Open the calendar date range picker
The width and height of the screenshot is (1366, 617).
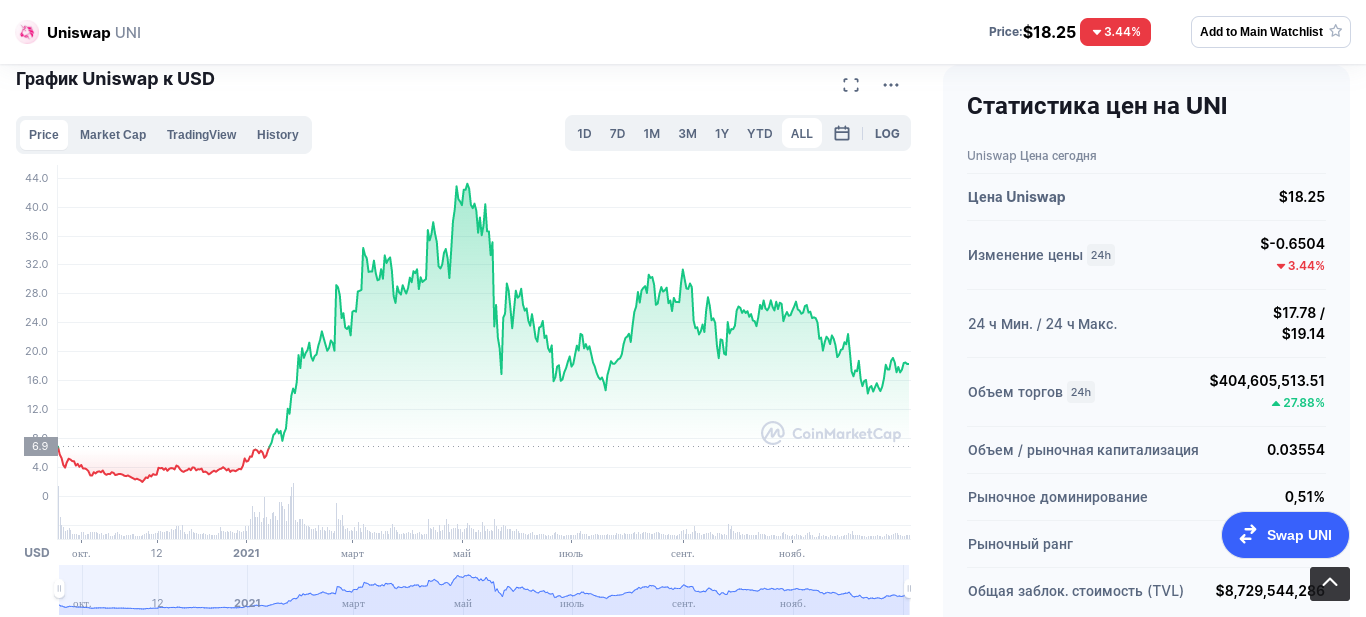click(842, 133)
